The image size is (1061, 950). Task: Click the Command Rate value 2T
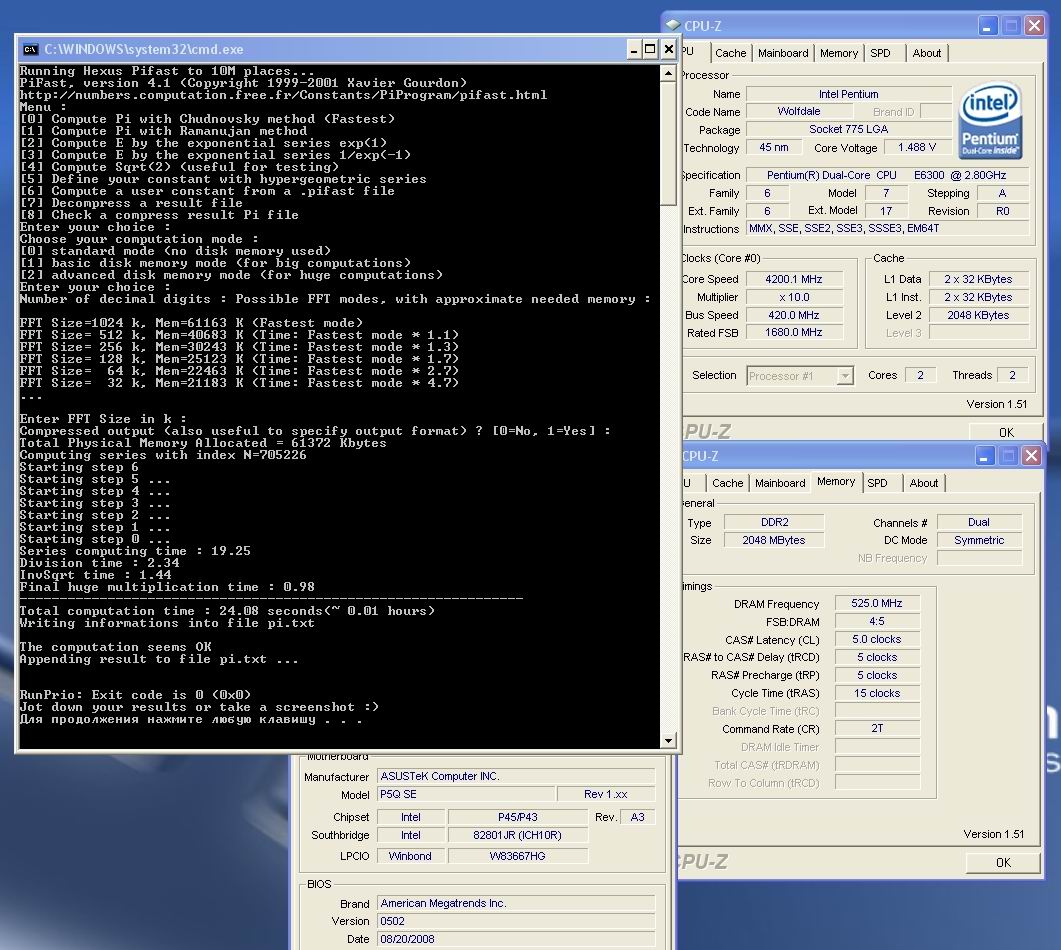877,728
